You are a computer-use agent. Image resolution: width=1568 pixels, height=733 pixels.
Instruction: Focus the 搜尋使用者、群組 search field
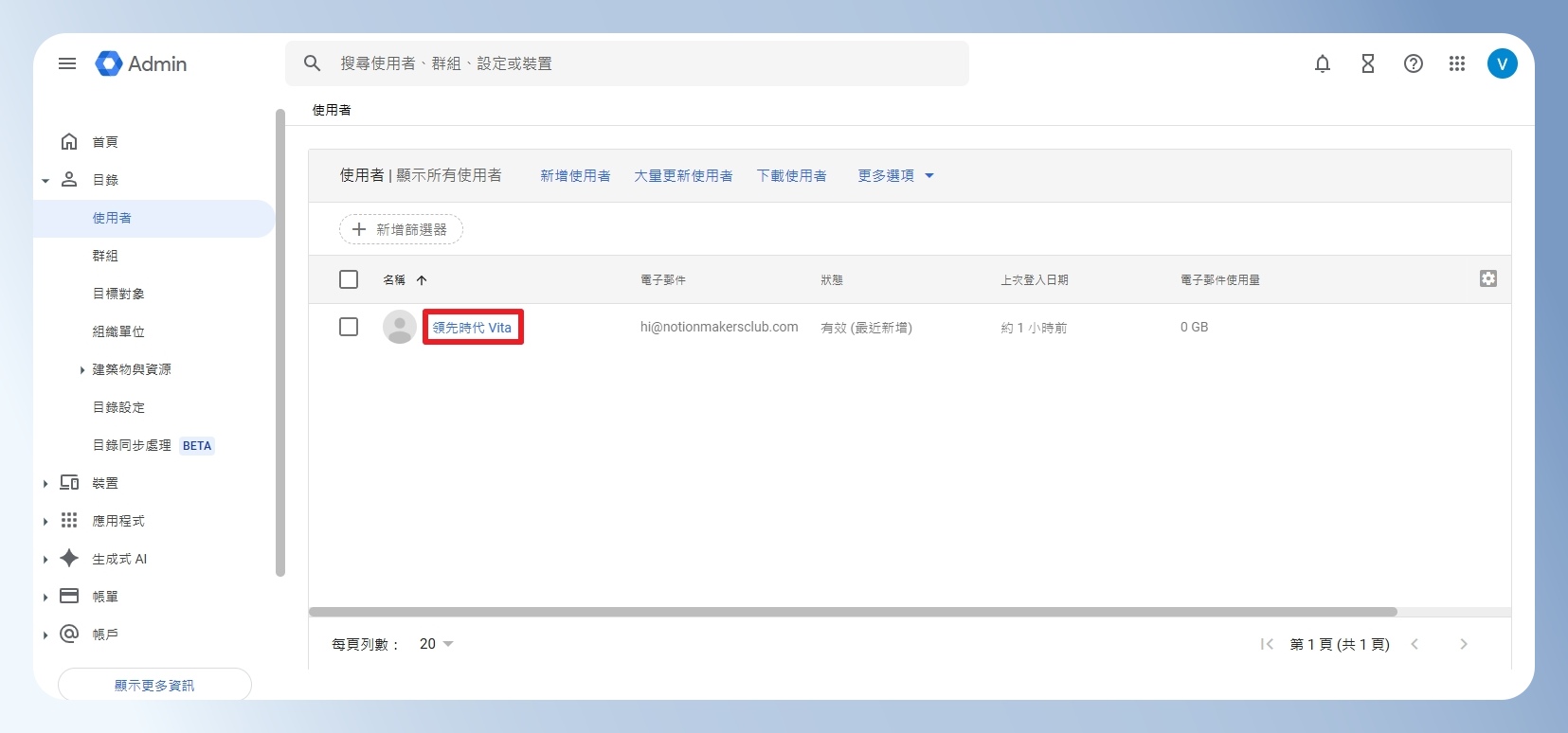click(627, 63)
